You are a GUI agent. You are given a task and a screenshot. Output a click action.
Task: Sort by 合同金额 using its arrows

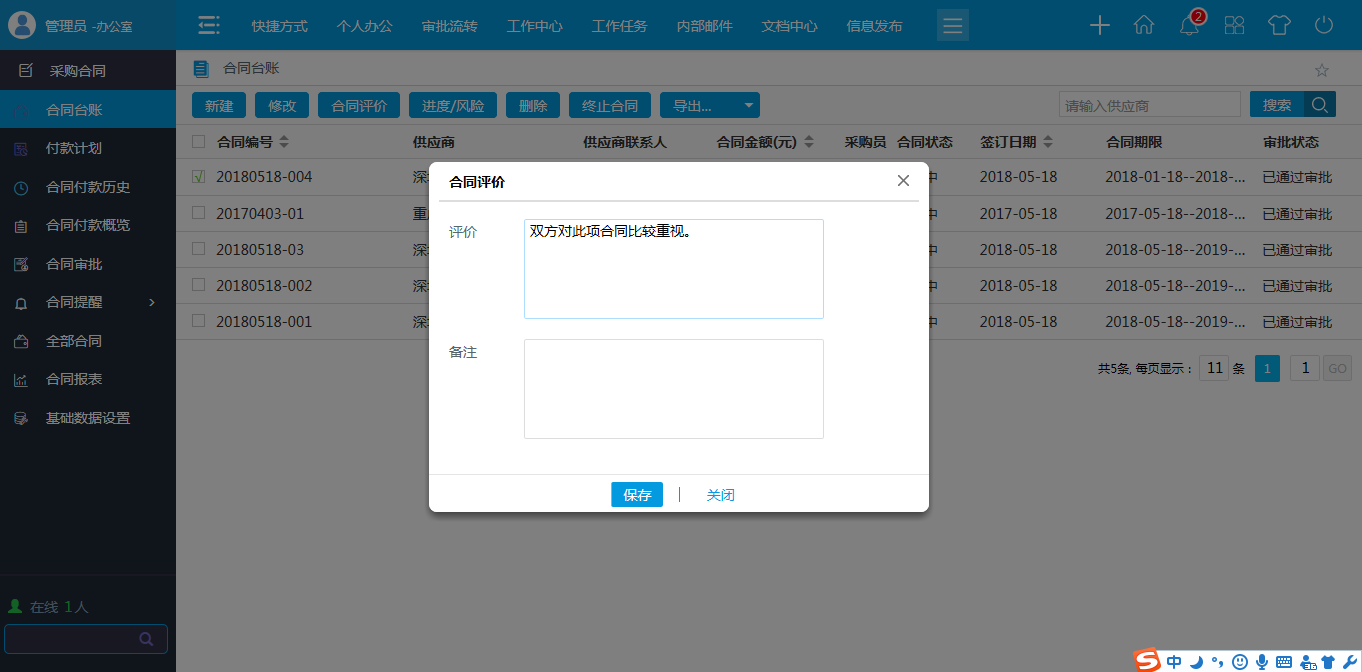pyautogui.click(x=808, y=141)
